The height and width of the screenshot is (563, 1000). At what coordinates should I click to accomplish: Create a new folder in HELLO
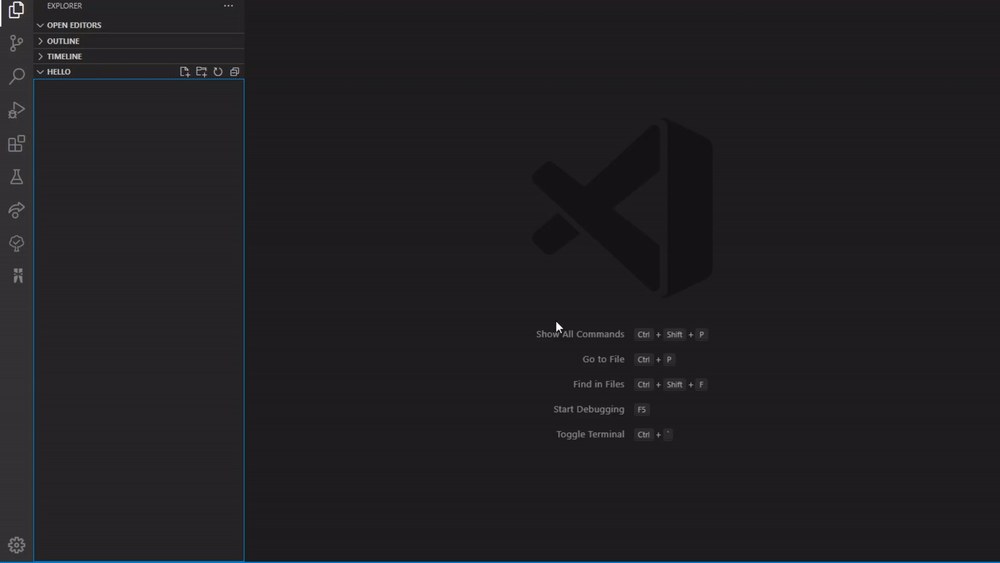click(202, 72)
